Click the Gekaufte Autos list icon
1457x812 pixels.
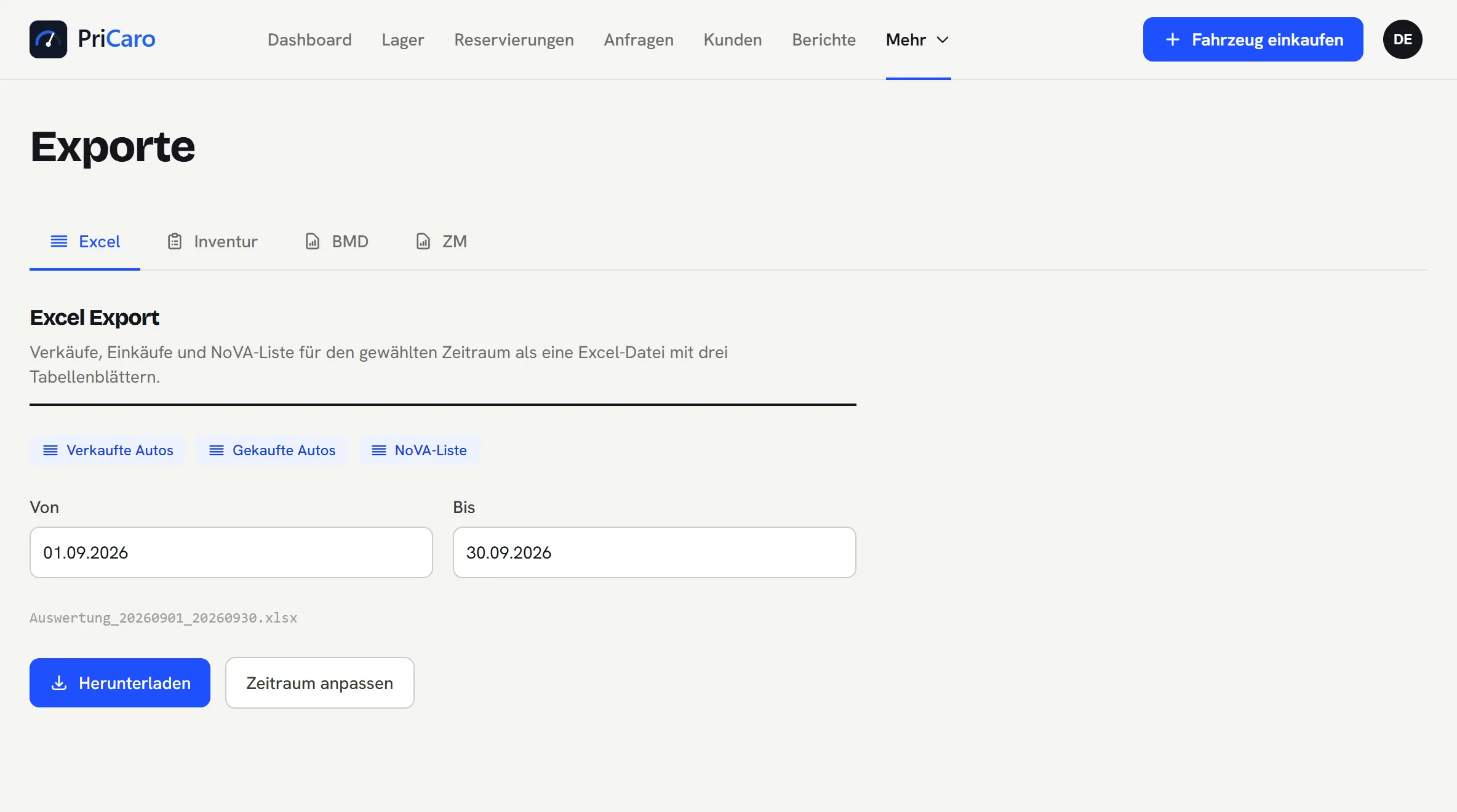[x=217, y=450]
